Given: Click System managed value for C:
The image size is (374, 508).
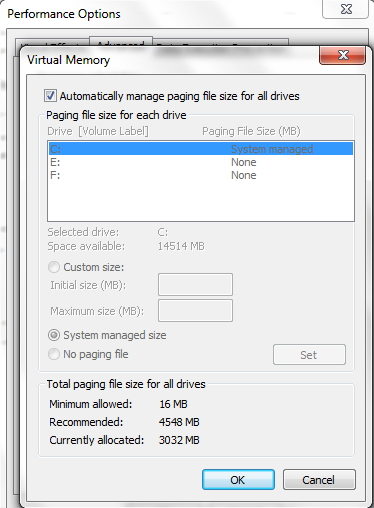Looking at the screenshot, I should coord(272,149).
